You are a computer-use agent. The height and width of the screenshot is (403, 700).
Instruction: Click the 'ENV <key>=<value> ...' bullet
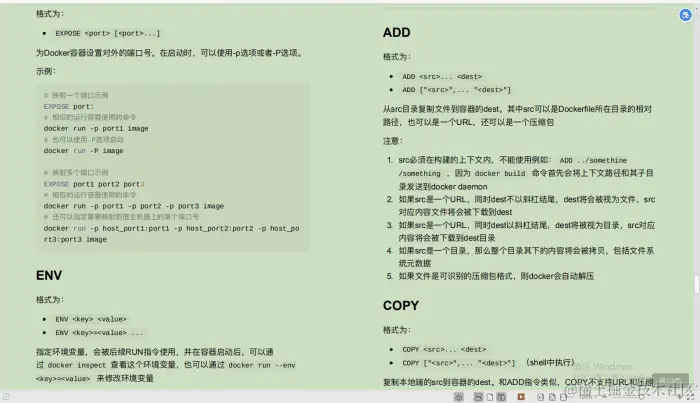pyautogui.click(x=99, y=333)
